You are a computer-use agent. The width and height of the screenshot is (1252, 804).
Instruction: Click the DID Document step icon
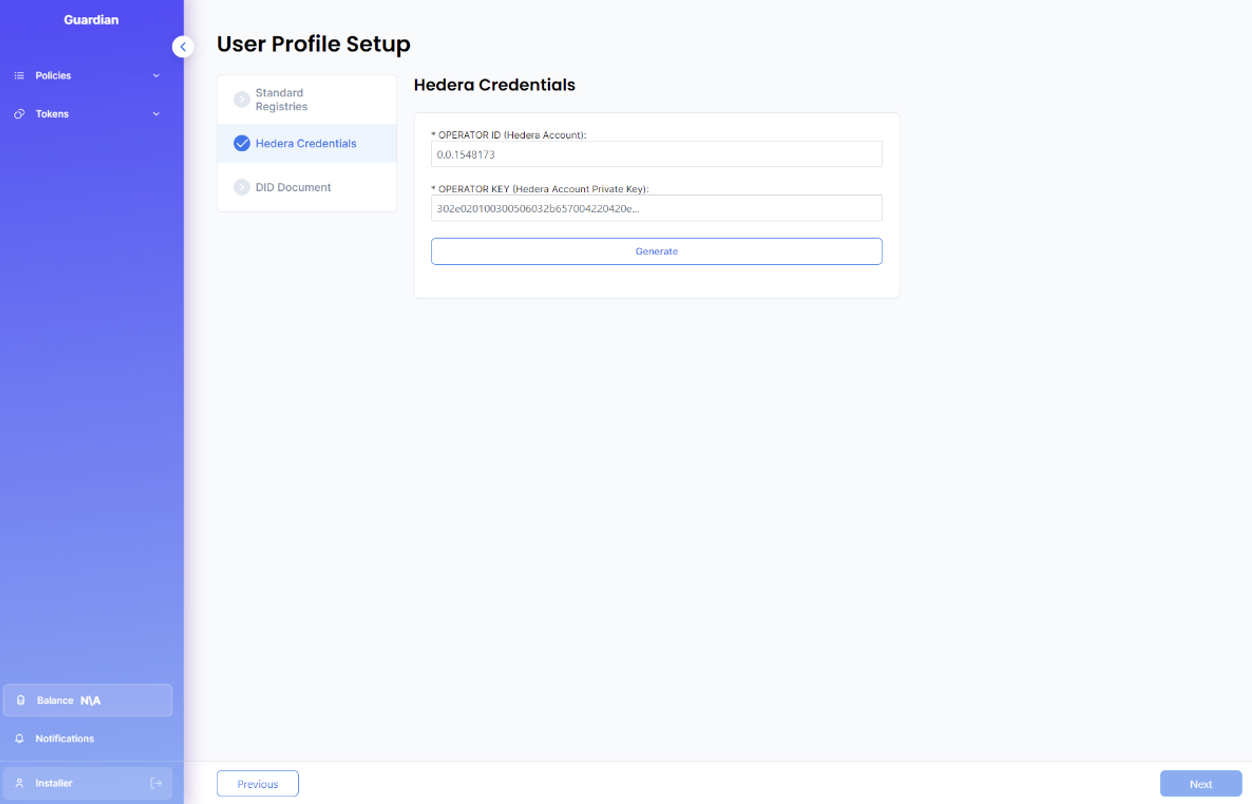[x=241, y=187]
